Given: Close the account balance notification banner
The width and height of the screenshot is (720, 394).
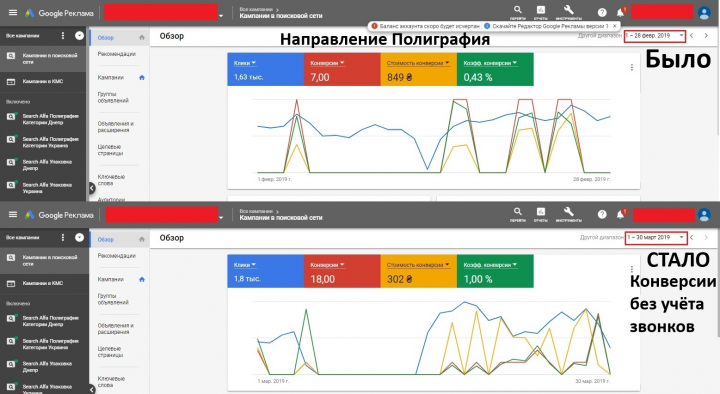Looking at the screenshot, I should 614,26.
